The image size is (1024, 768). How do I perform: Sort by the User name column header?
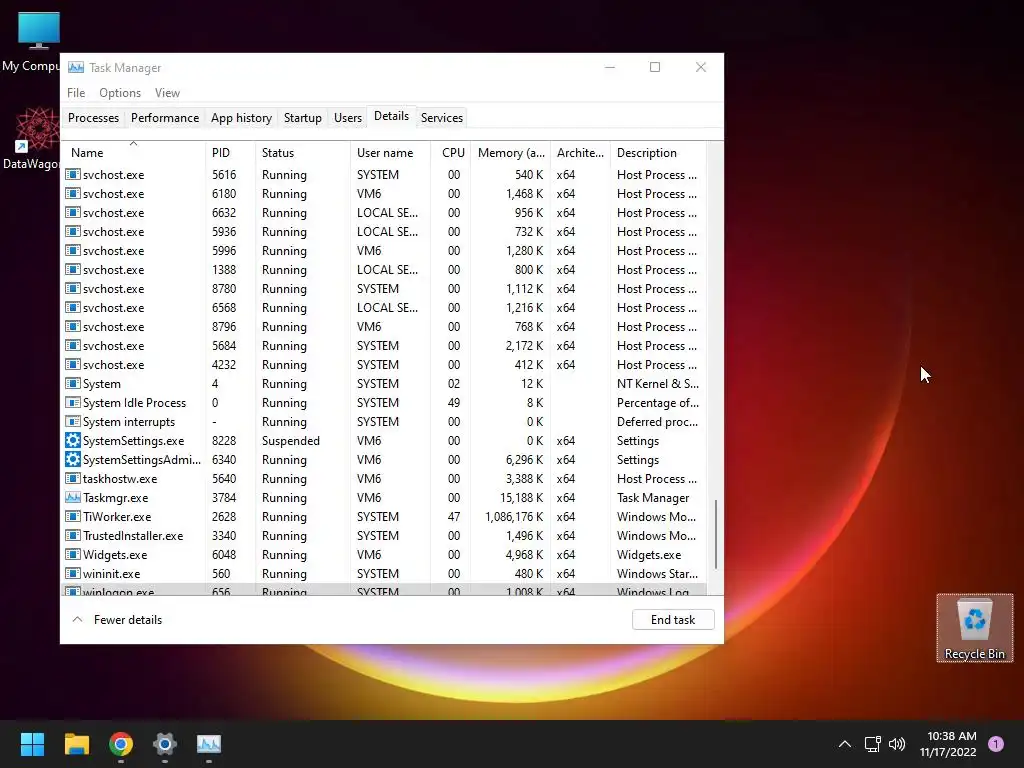[390, 152]
